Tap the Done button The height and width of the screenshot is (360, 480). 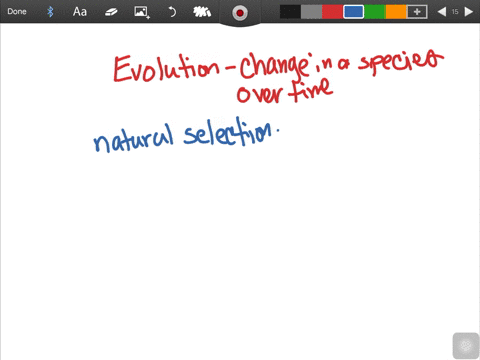point(17,12)
